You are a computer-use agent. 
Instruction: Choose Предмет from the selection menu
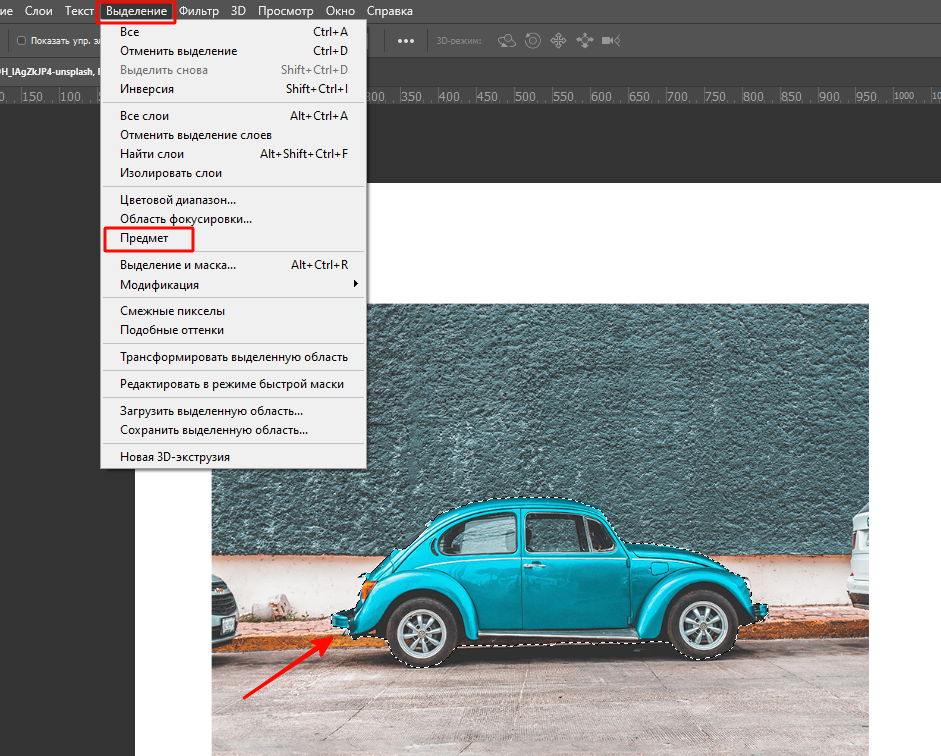(145, 239)
